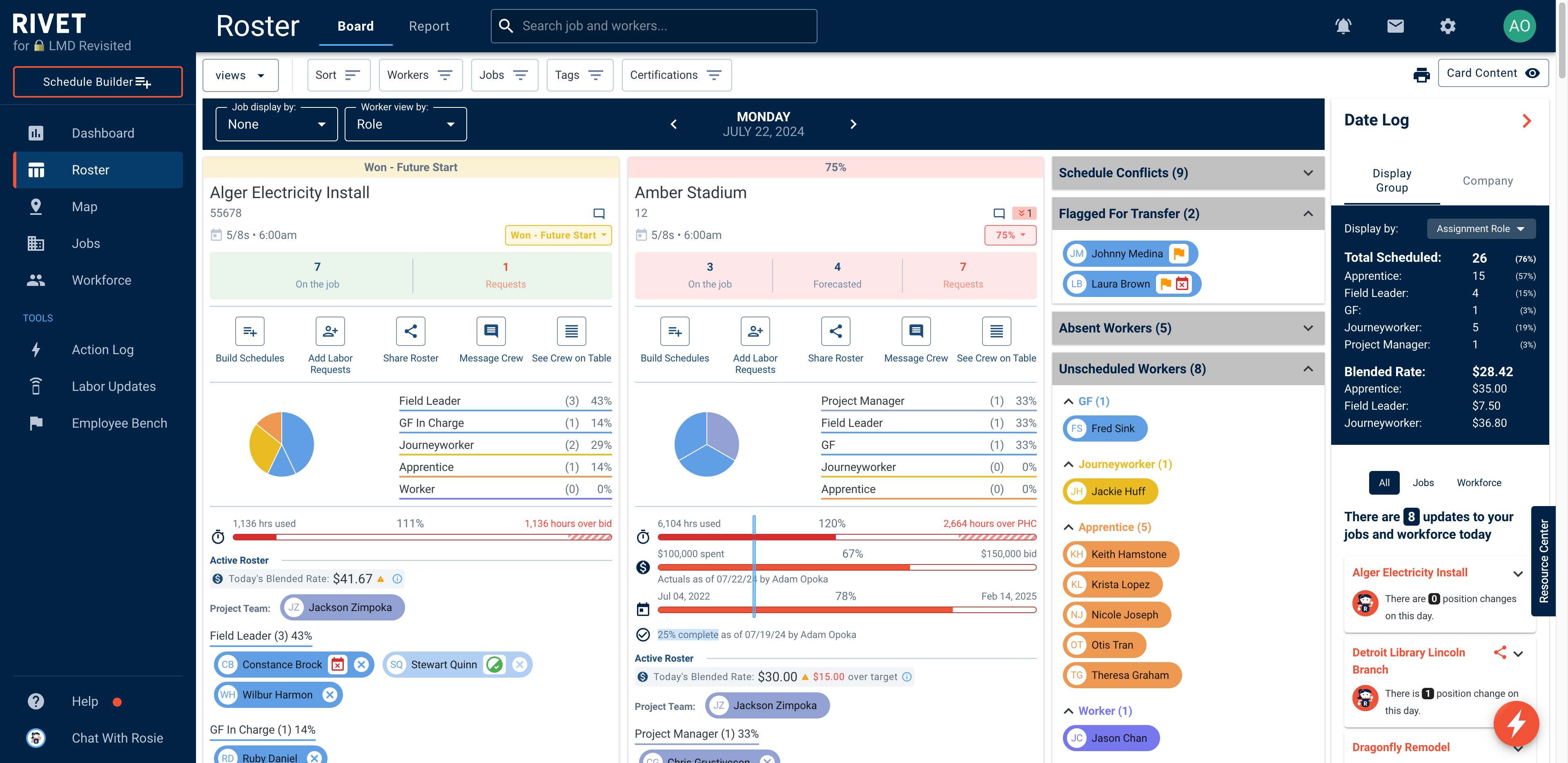This screenshot has width=1568, height=763.
Task: Open the mail envelope icon
Action: pos(1395,26)
